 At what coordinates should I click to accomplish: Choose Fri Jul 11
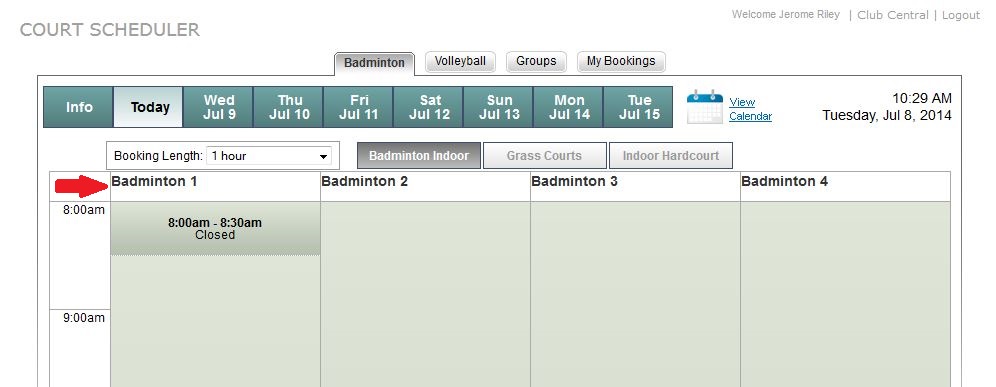pos(359,107)
